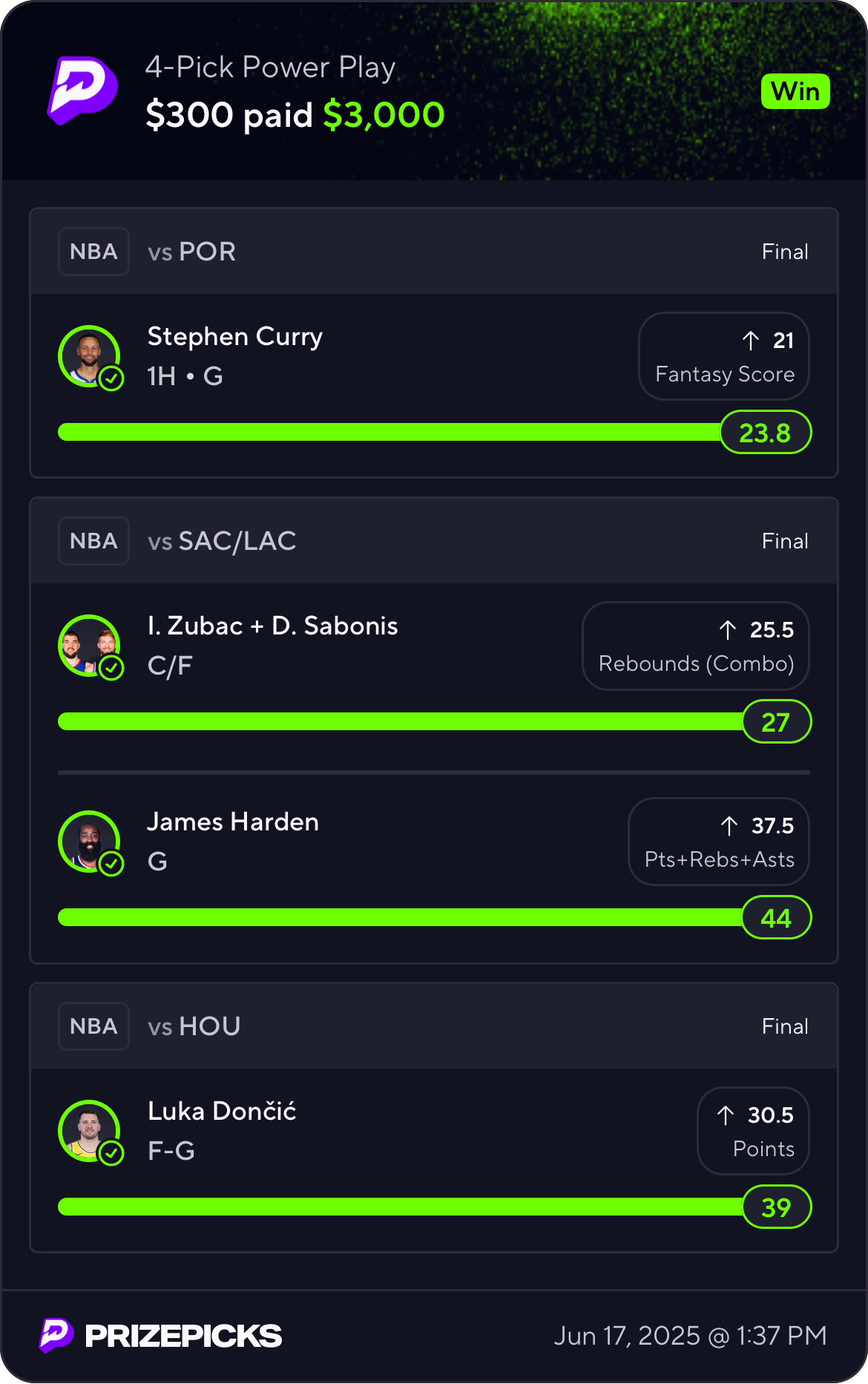Click the green checkmark on Dončić's avatar

tap(111, 1153)
